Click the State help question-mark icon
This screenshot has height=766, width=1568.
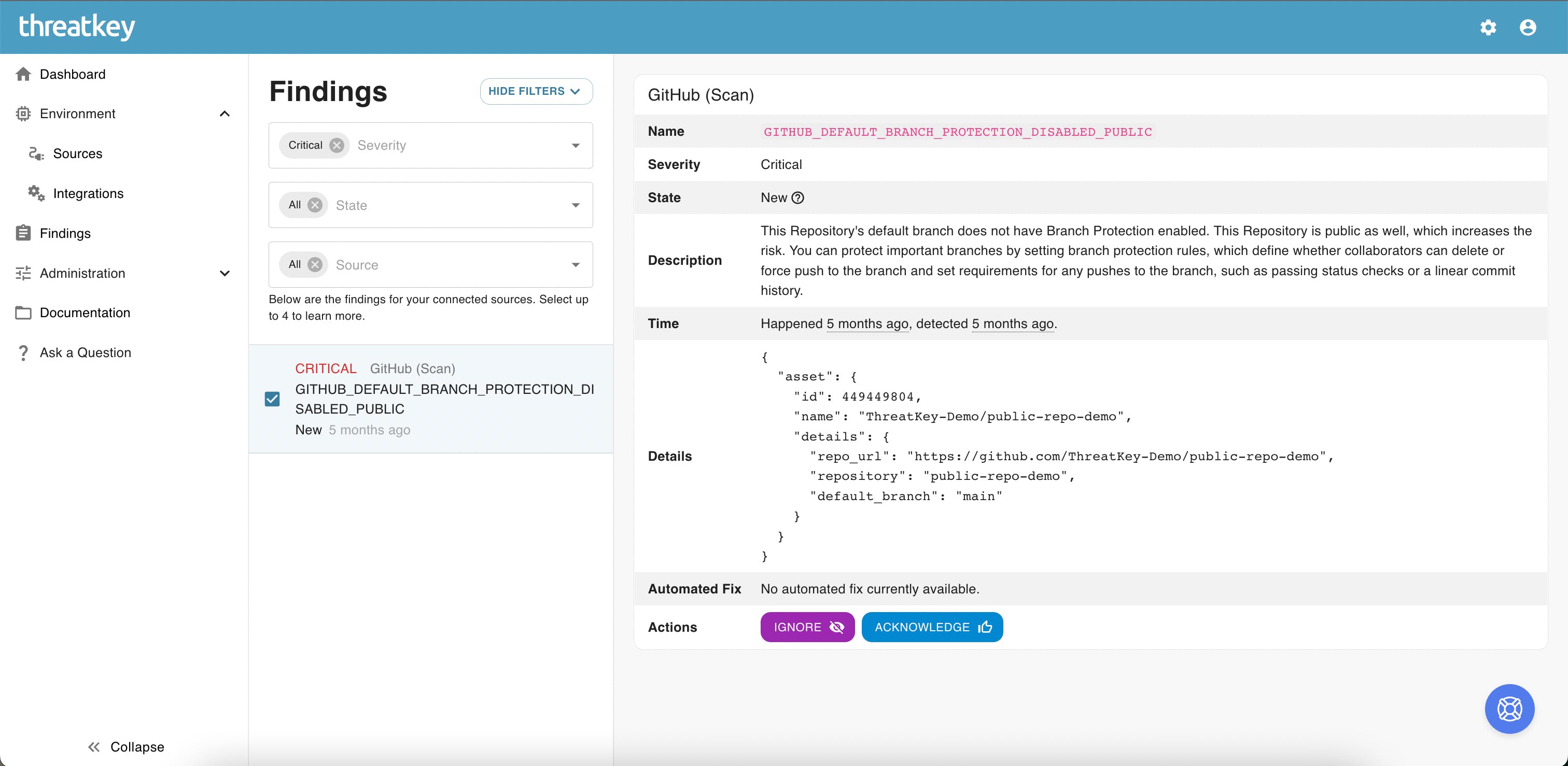797,198
